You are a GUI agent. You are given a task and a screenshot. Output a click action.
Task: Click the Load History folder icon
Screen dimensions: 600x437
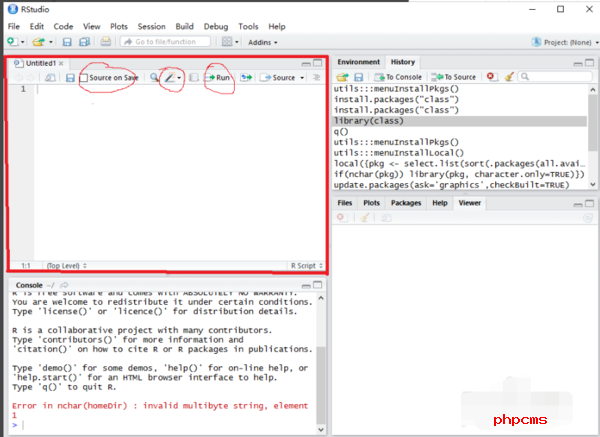point(342,77)
